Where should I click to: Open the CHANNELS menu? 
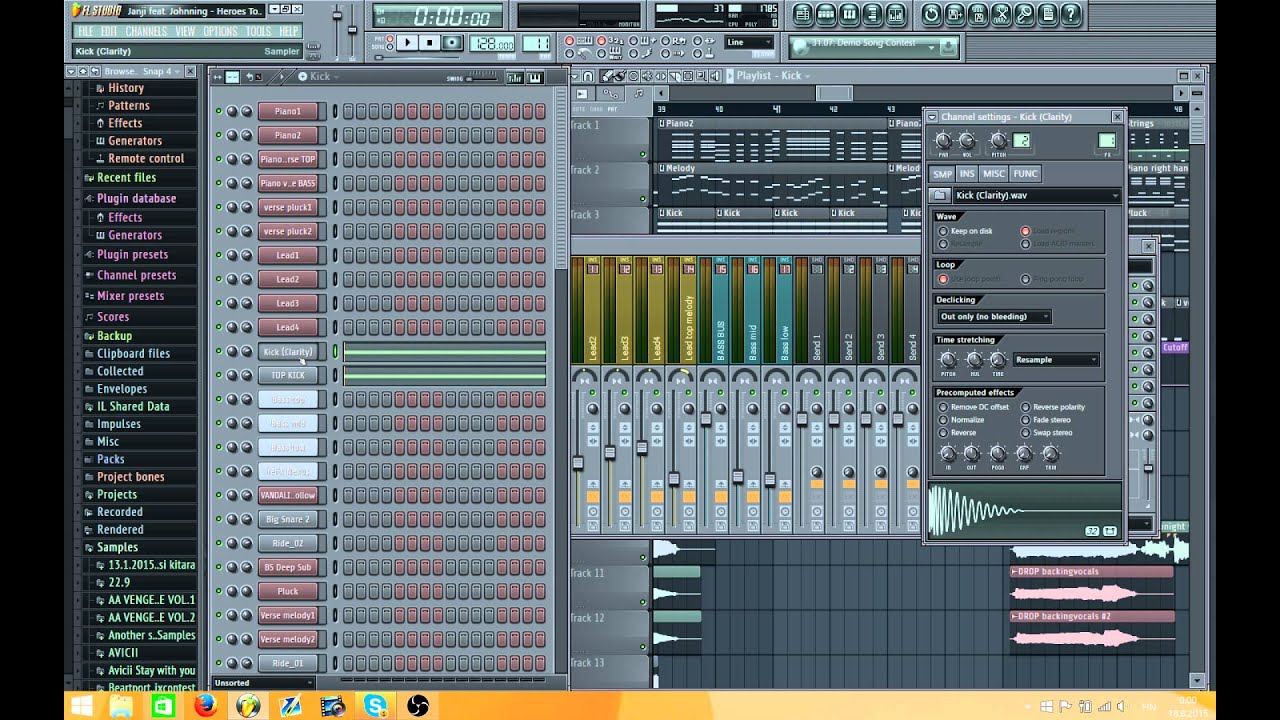pos(146,31)
